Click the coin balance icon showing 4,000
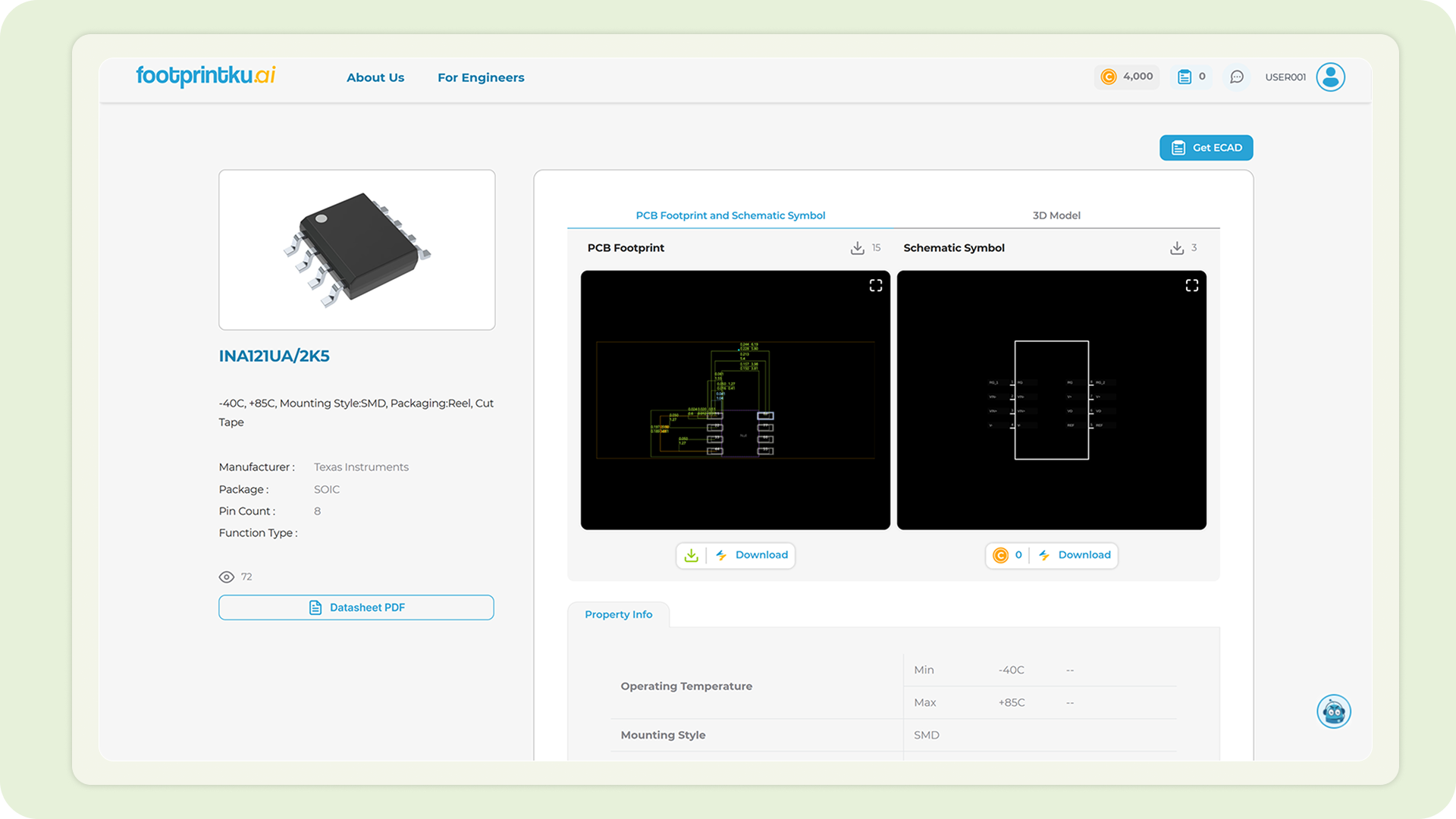Screen dimensions: 1456x819 1109,77
